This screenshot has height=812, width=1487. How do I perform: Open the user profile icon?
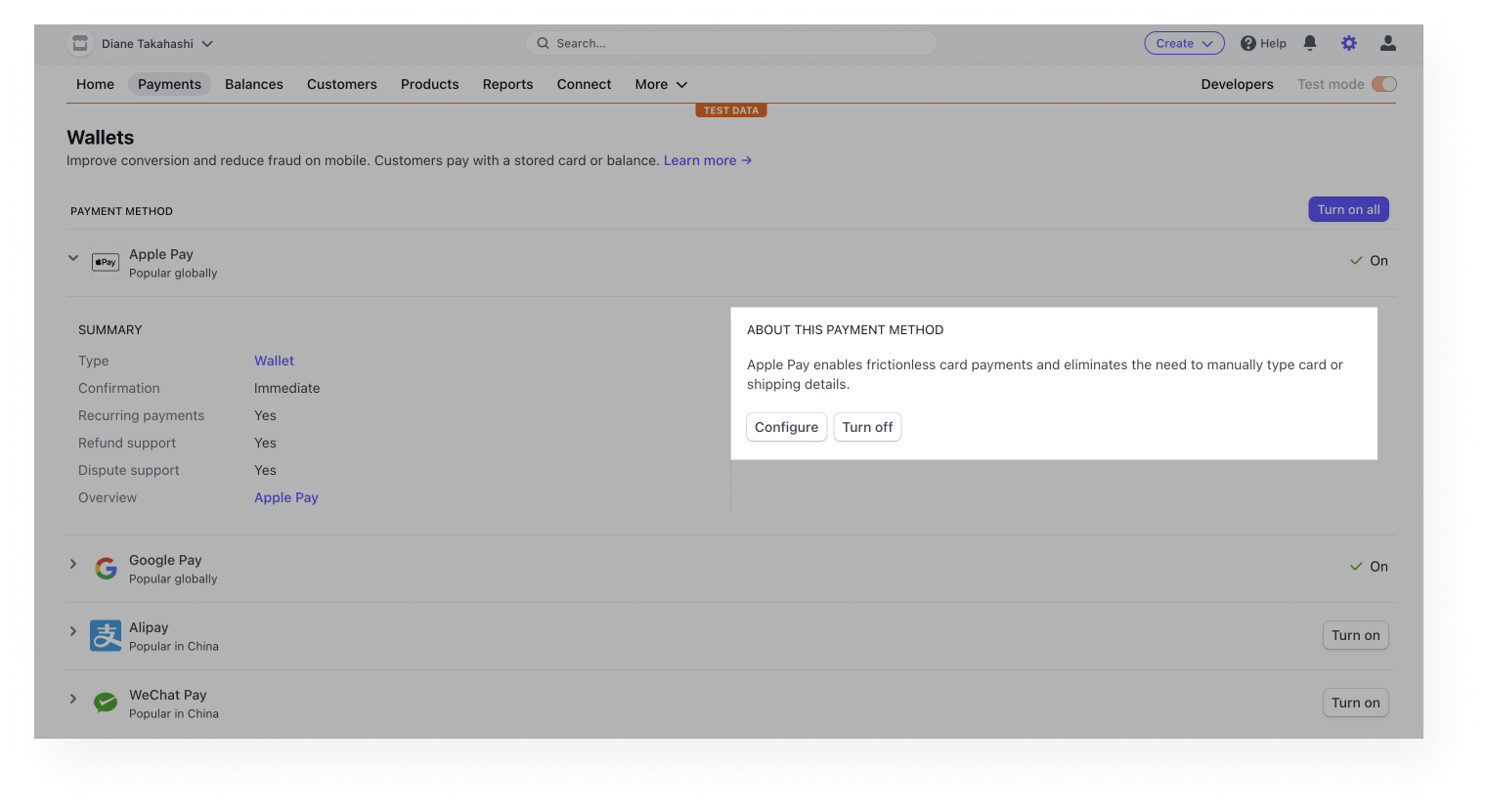point(1387,43)
